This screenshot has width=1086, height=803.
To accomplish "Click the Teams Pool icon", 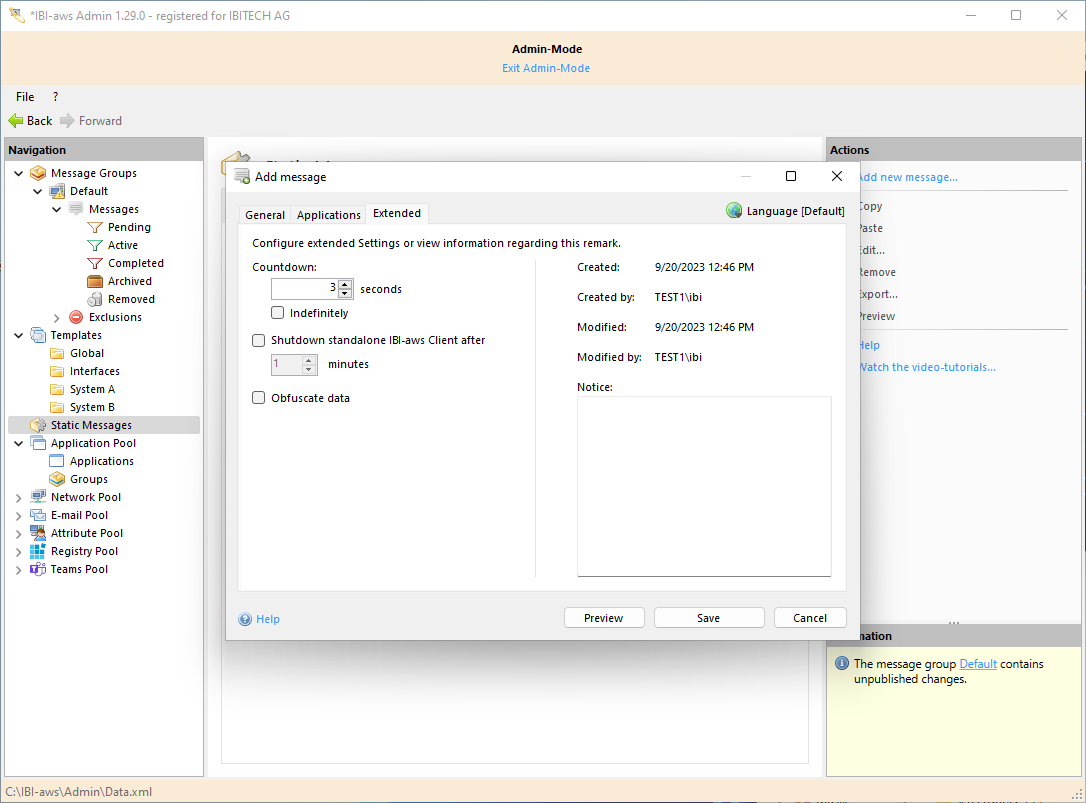I will pyautogui.click(x=38, y=569).
